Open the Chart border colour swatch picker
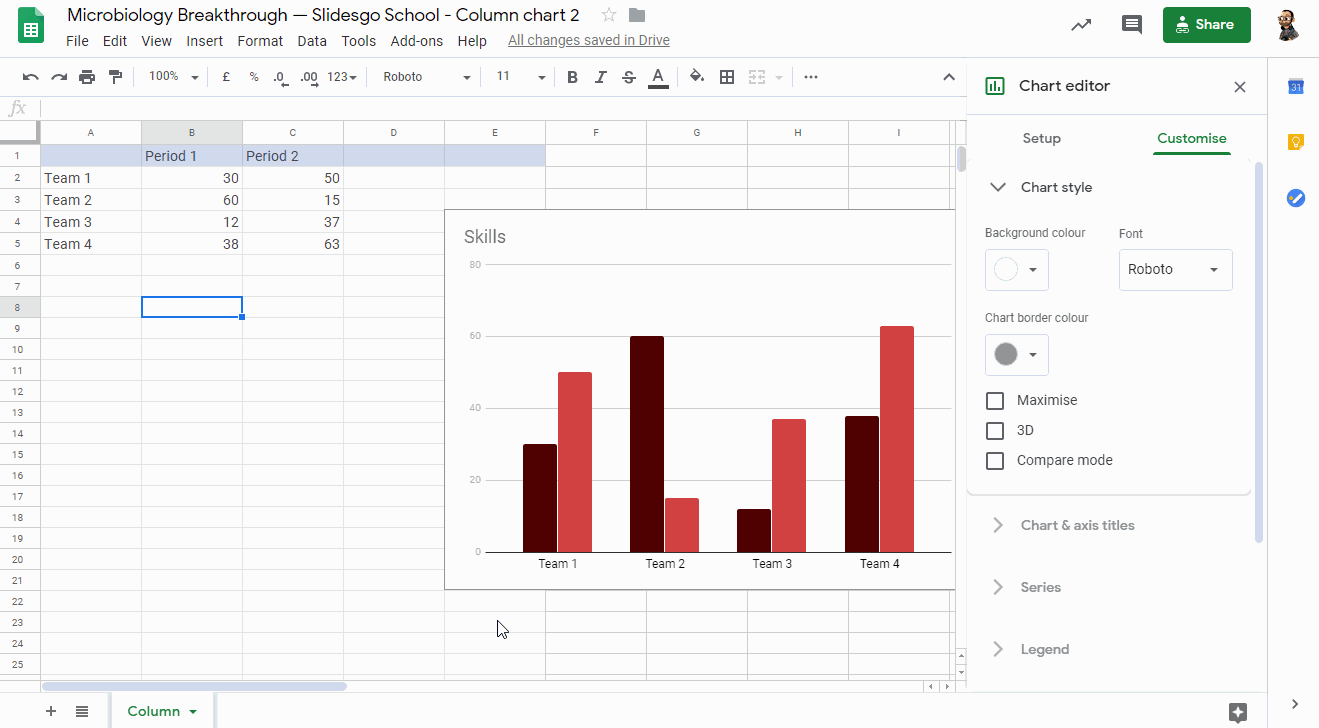Viewport: 1319px width, 728px height. pyautogui.click(x=1016, y=354)
